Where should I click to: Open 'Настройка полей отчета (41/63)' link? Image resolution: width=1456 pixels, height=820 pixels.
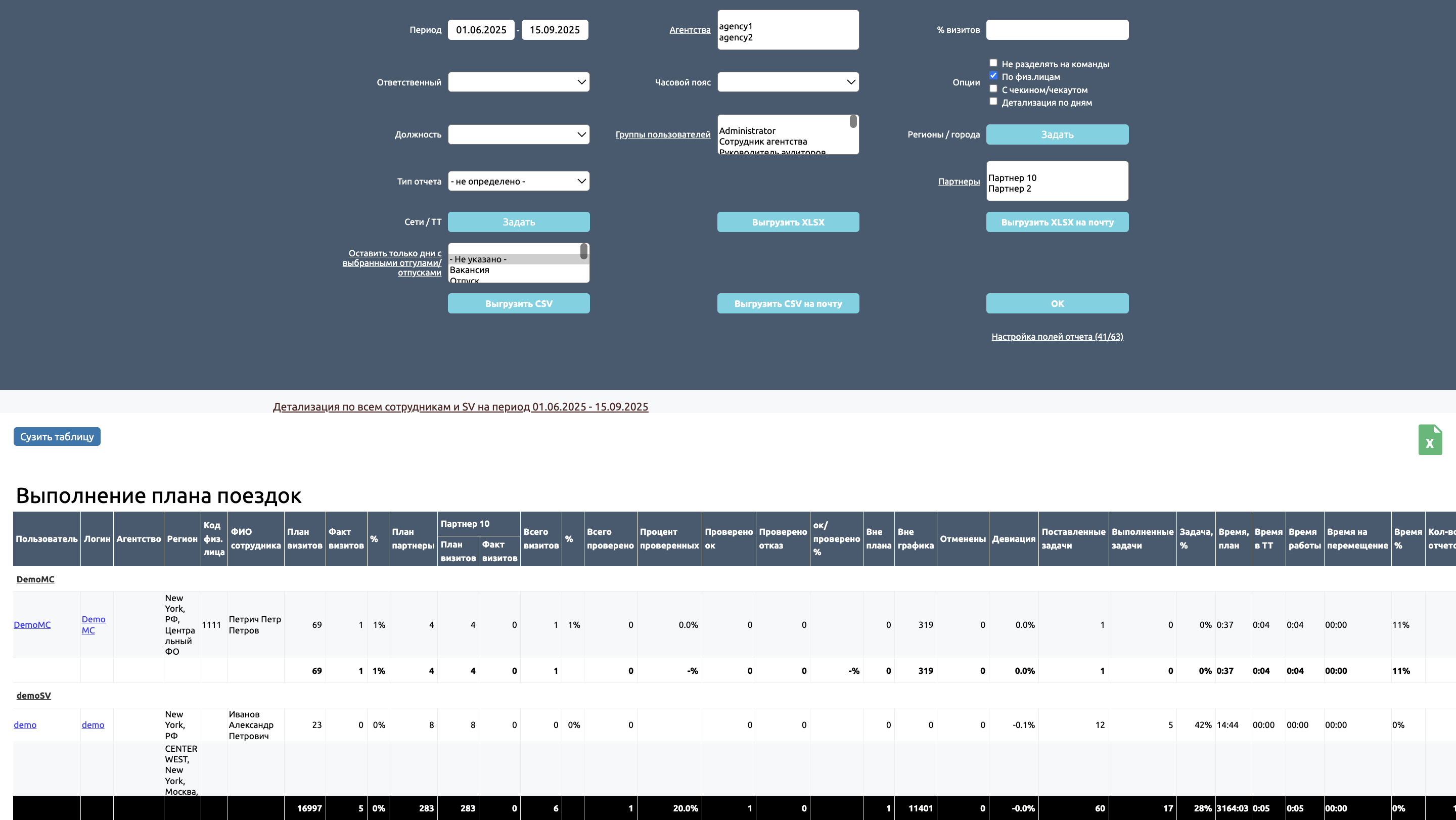click(x=1057, y=337)
